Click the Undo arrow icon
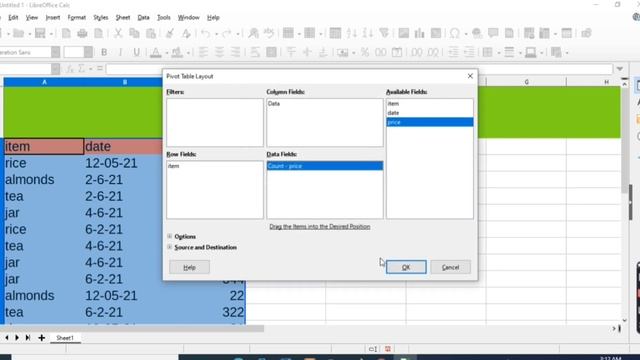This screenshot has width=640, height=360. coord(206,33)
